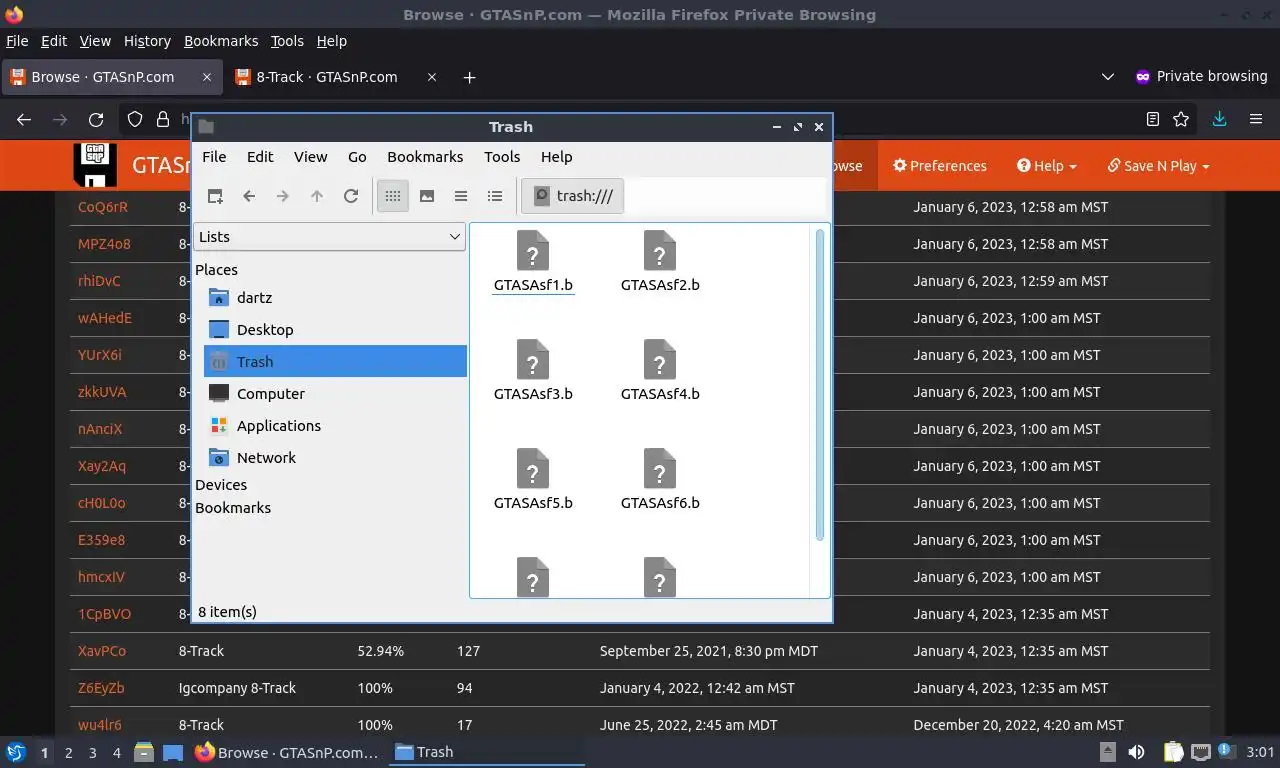
Task: Open Firefox History menu
Action: pyautogui.click(x=147, y=41)
